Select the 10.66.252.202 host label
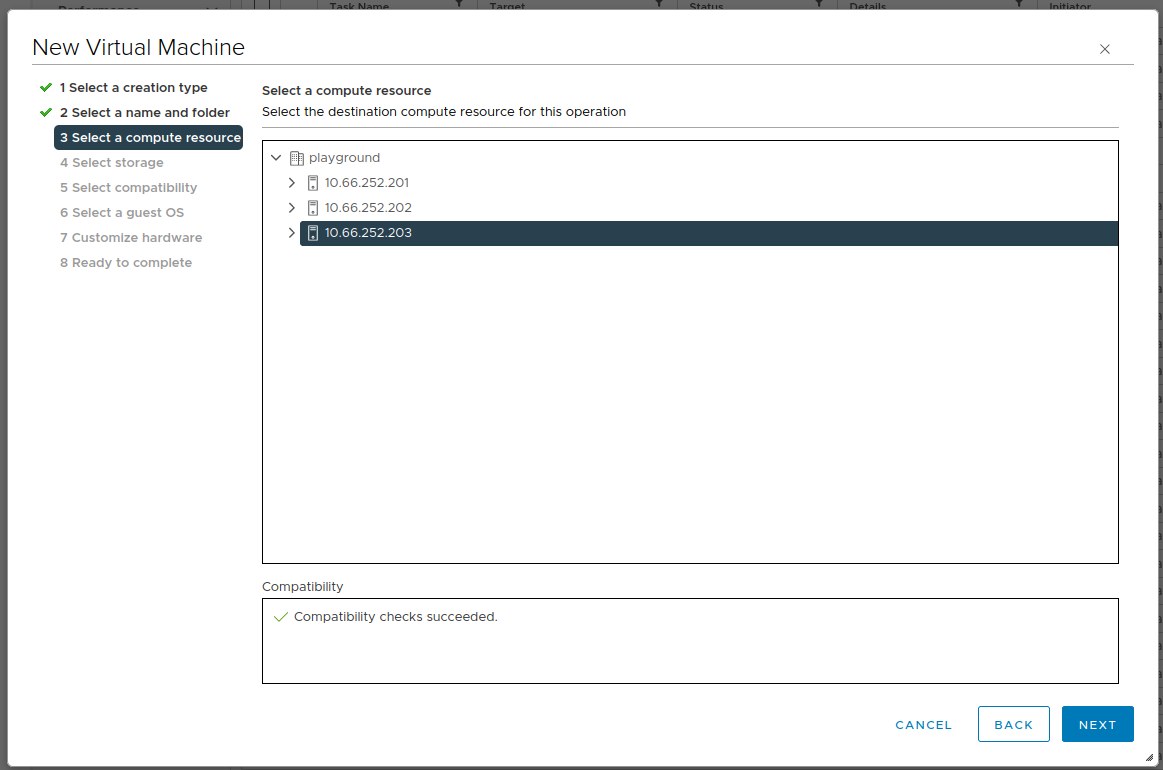Image resolution: width=1163 pixels, height=770 pixels. pyautogui.click(x=368, y=208)
